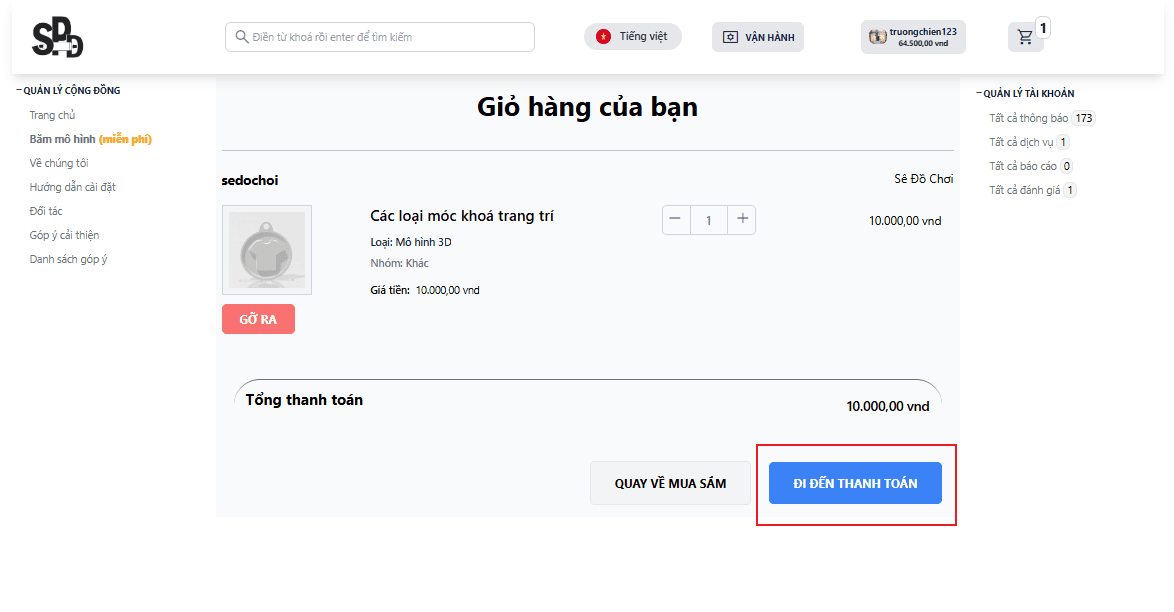This screenshot has width=1174, height=612.
Task: Click the minus quantity button
Action: (676, 220)
